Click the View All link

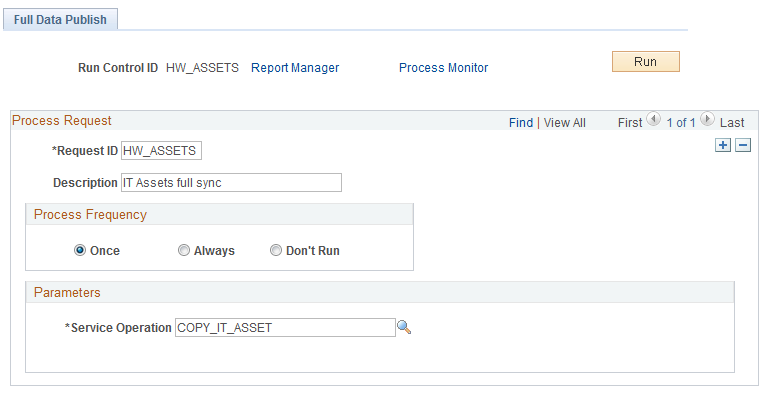pyautogui.click(x=564, y=122)
